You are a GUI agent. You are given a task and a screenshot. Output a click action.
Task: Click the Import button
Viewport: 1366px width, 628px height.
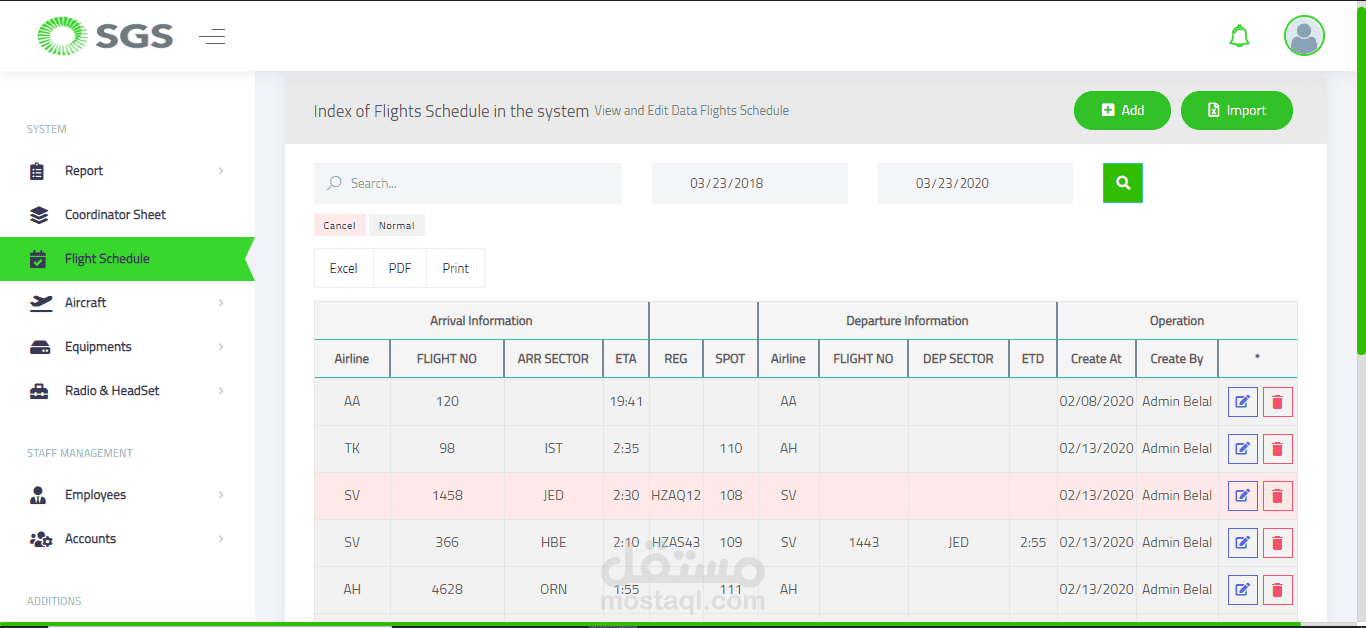pos(1236,111)
